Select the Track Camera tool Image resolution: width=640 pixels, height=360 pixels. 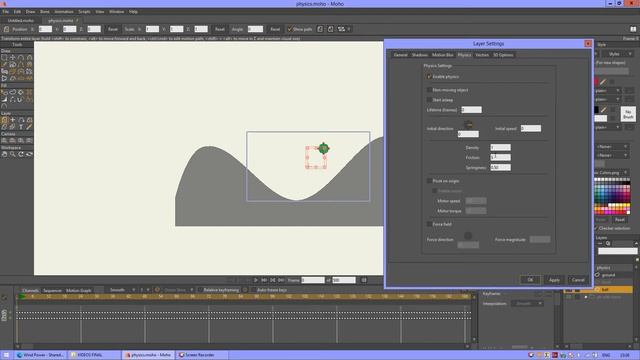click(x=4, y=140)
